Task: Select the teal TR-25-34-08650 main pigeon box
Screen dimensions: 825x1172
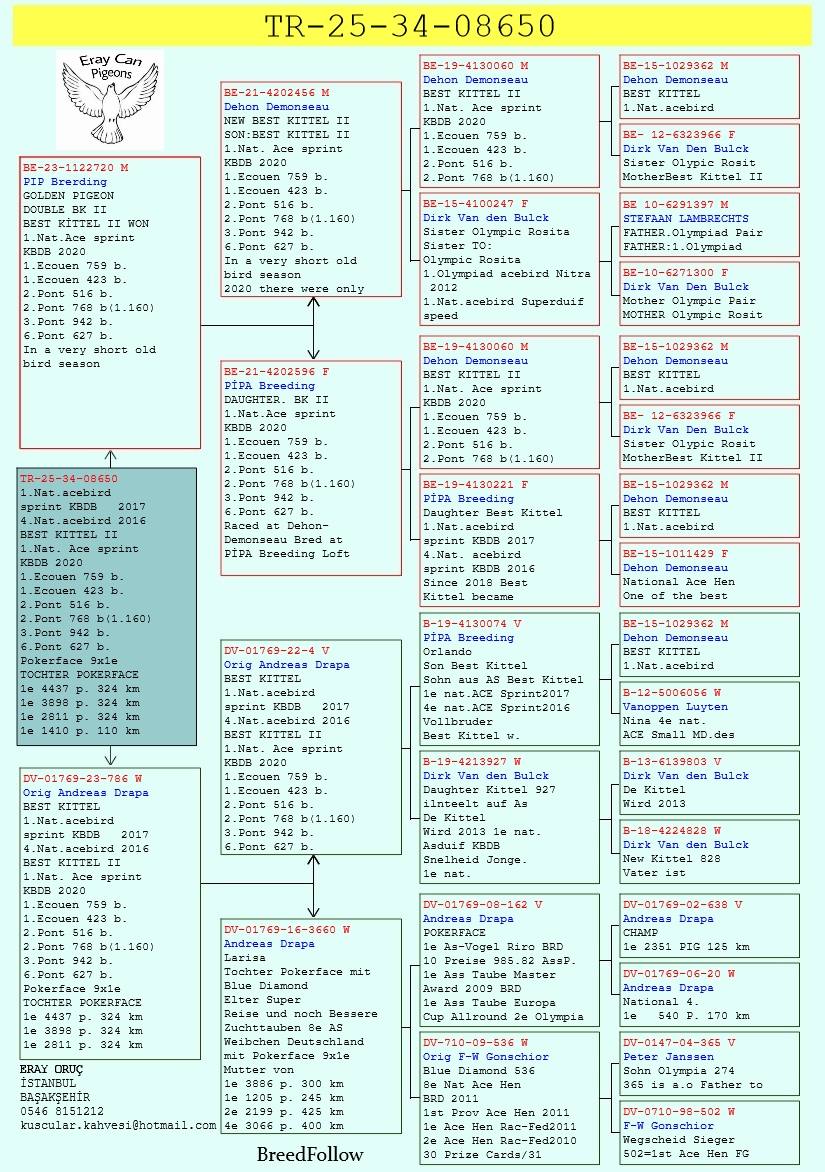Action: coord(107,607)
